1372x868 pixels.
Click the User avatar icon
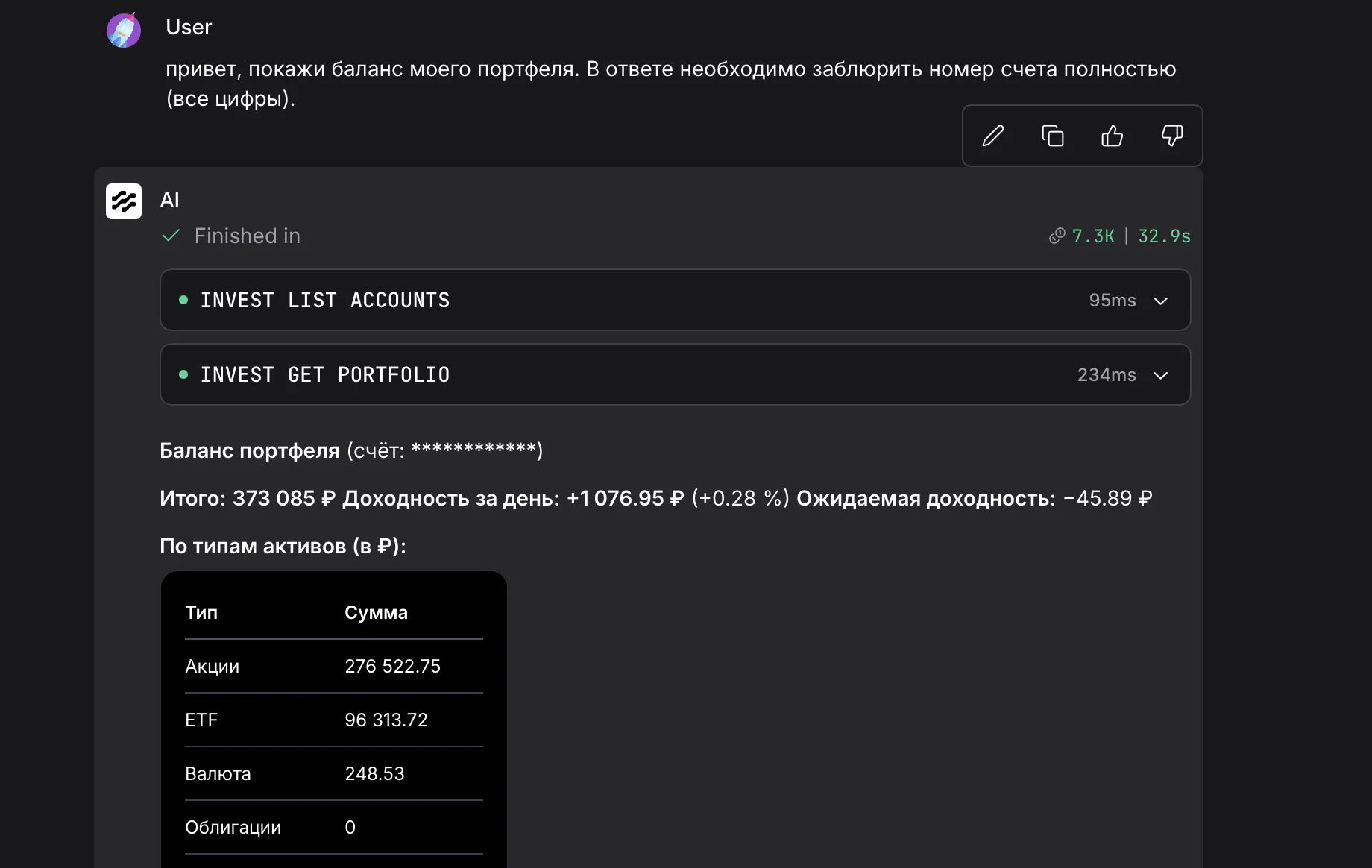pos(124,31)
